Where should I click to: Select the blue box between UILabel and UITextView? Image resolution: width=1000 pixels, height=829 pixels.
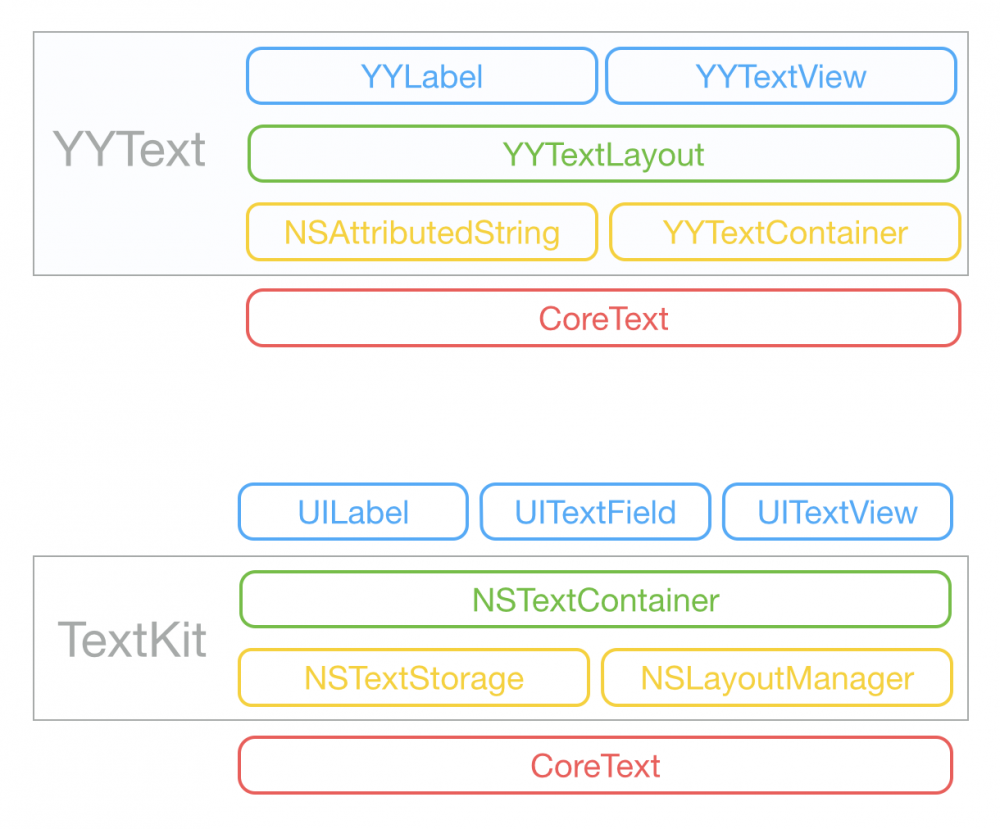pos(595,512)
